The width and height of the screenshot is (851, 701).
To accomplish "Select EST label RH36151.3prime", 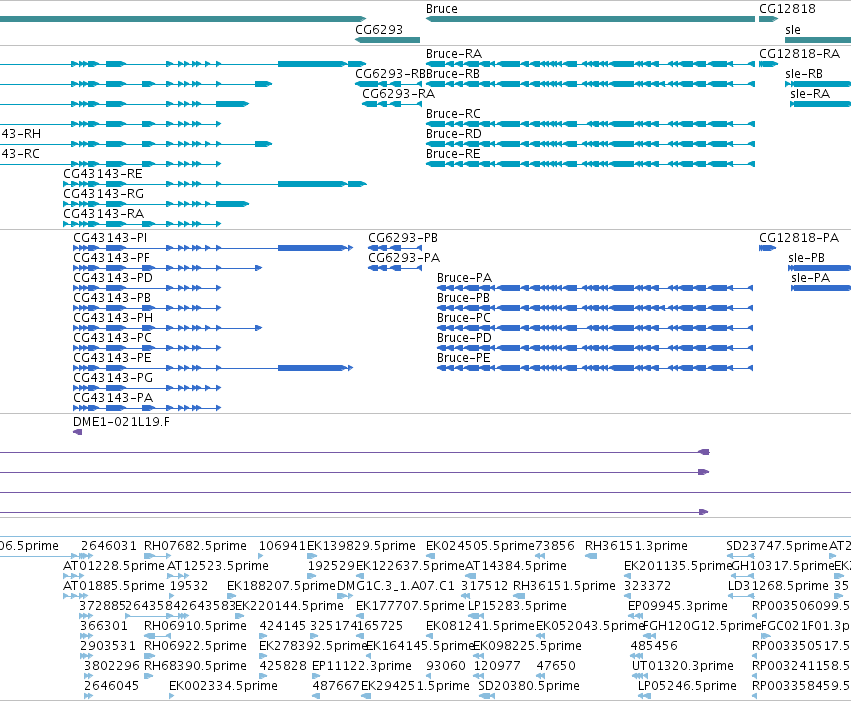I will [x=636, y=546].
